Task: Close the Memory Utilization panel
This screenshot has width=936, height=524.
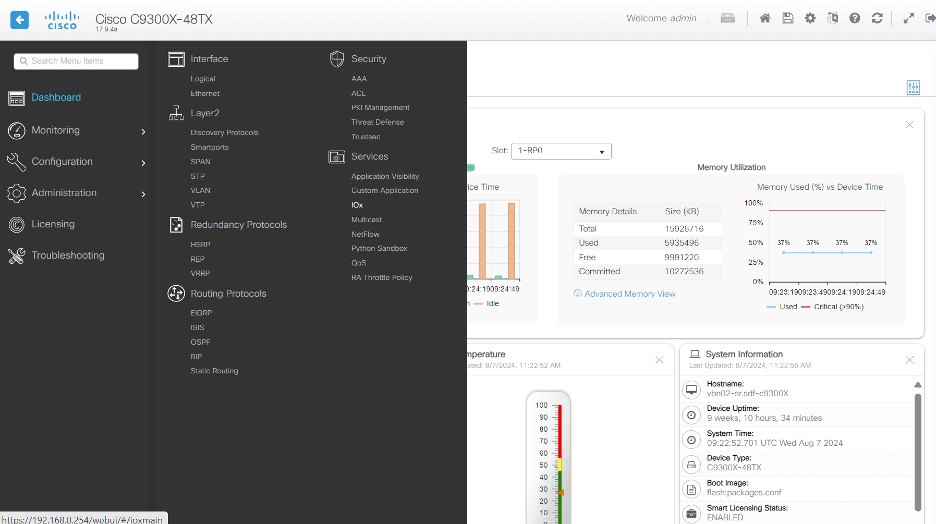Action: (910, 125)
